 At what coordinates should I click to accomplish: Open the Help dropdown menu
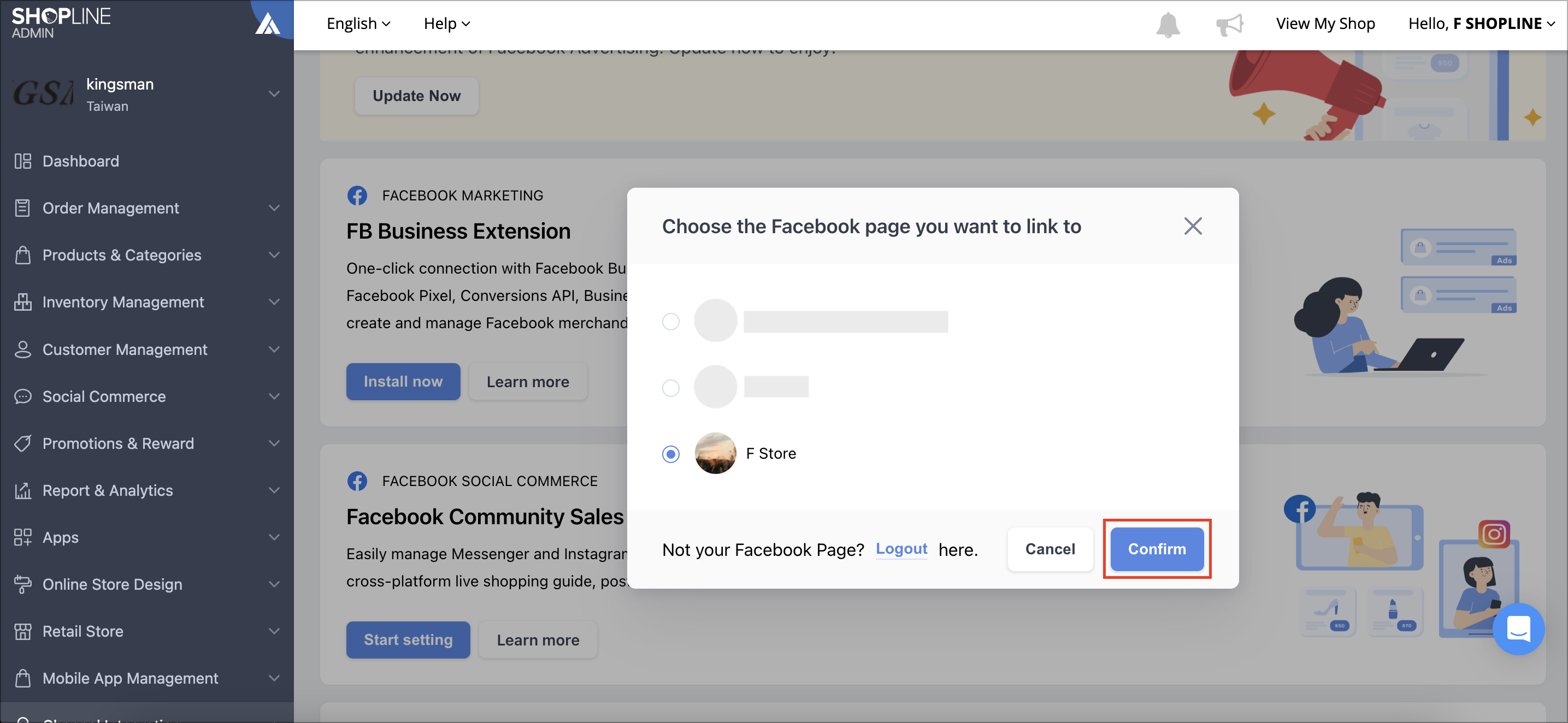pyautogui.click(x=447, y=23)
